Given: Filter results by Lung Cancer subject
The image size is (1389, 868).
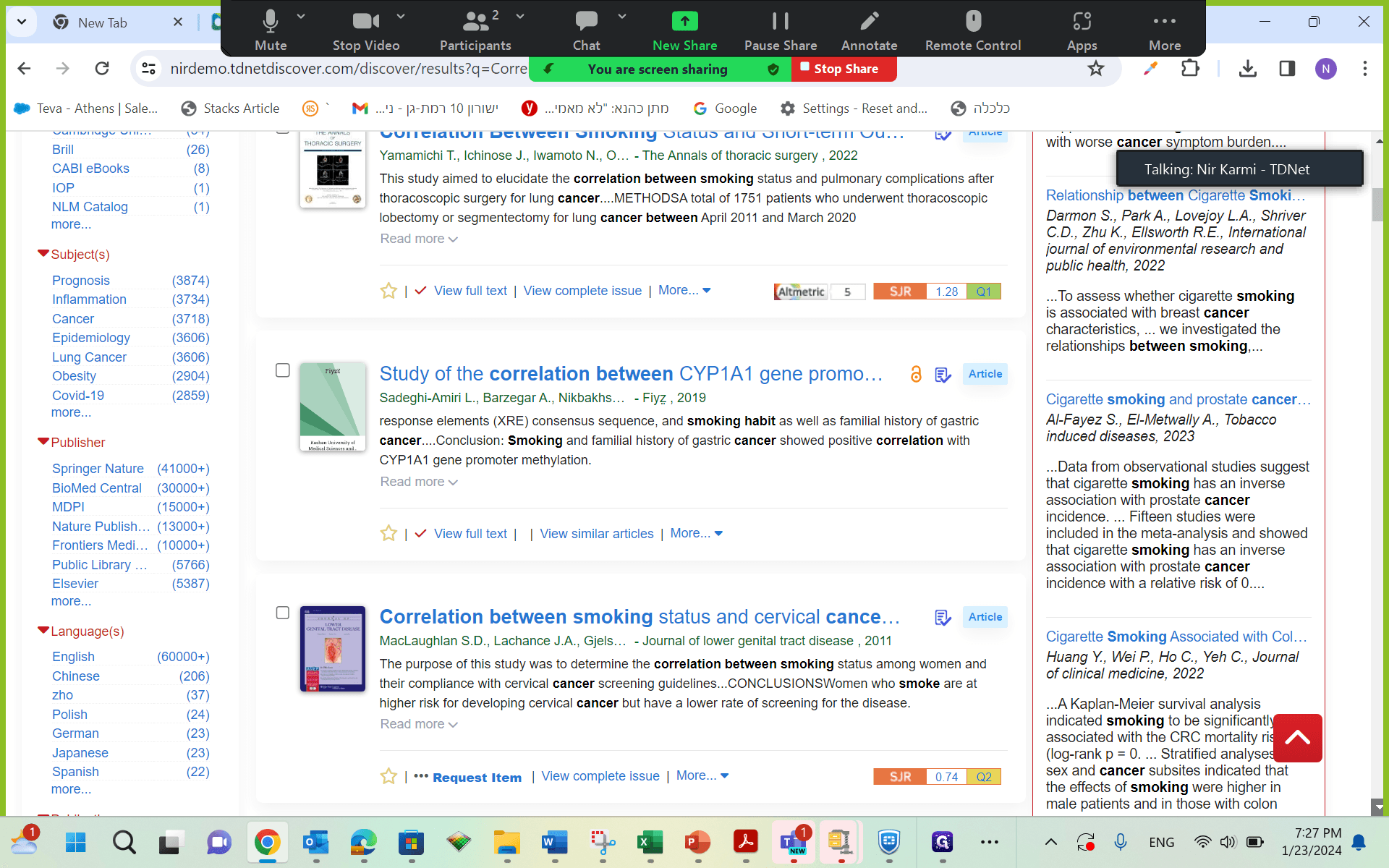Looking at the screenshot, I should 89,357.
